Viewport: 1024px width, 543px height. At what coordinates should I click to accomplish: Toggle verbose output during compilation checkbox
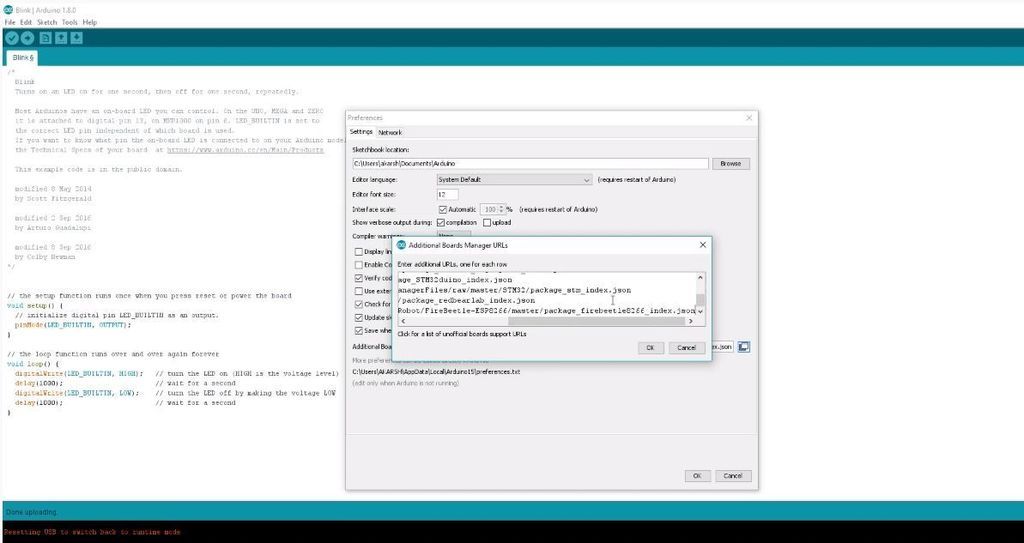click(441, 223)
